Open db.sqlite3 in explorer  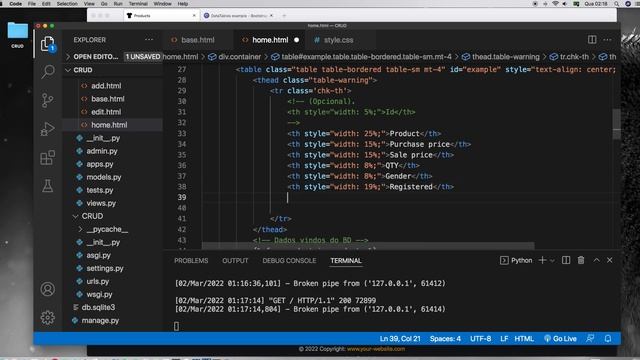point(98,307)
